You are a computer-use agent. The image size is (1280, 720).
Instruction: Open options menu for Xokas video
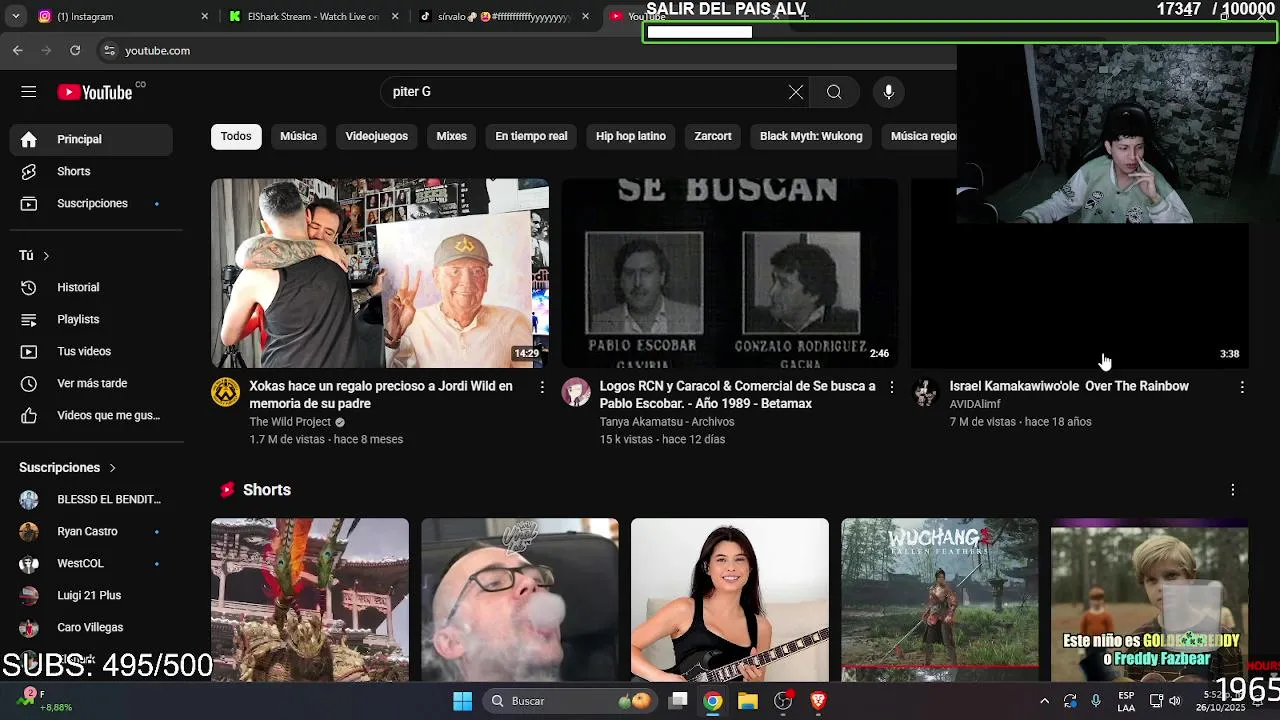coord(542,387)
